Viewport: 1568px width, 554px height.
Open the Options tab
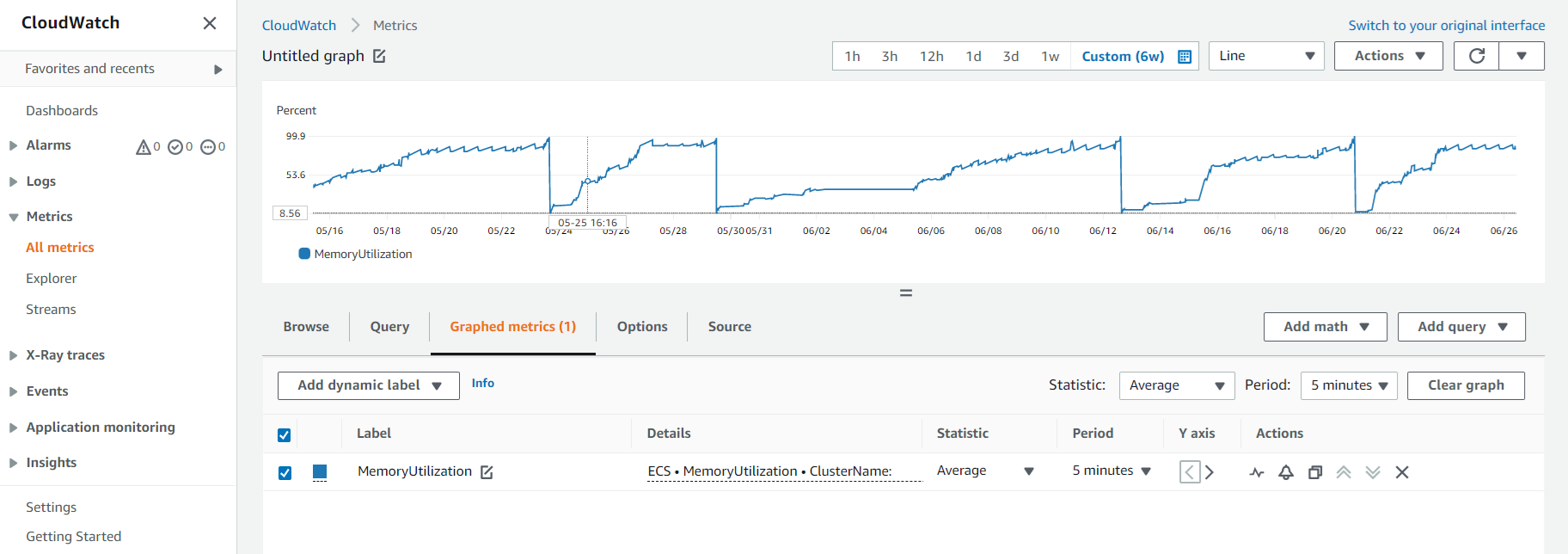[642, 327]
